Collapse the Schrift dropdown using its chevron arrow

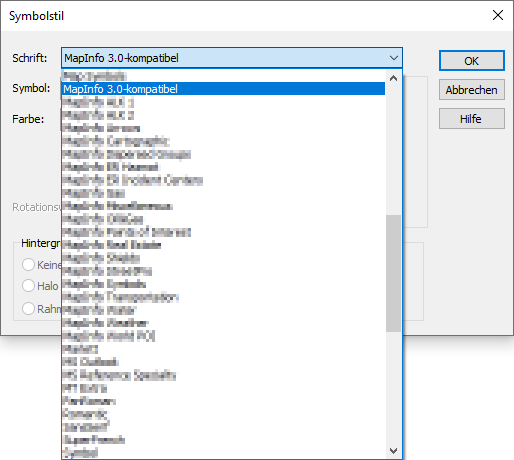394,58
